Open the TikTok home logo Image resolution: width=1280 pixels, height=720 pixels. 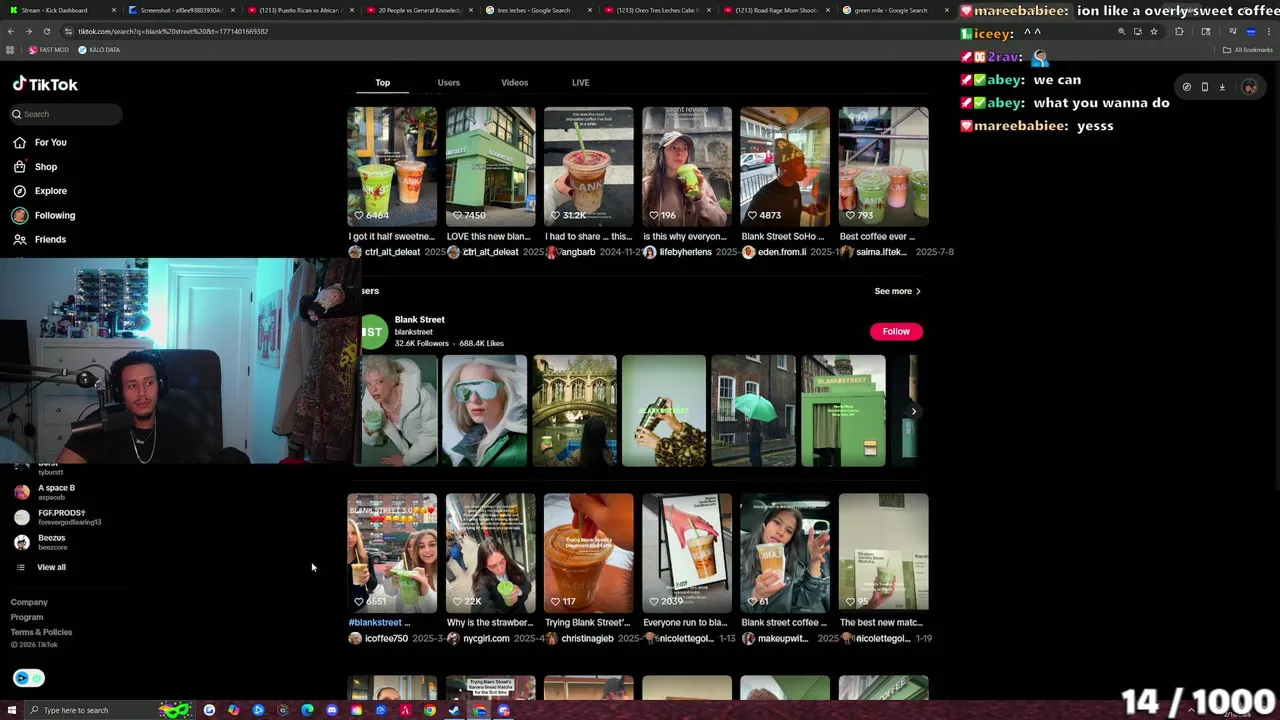tap(45, 85)
